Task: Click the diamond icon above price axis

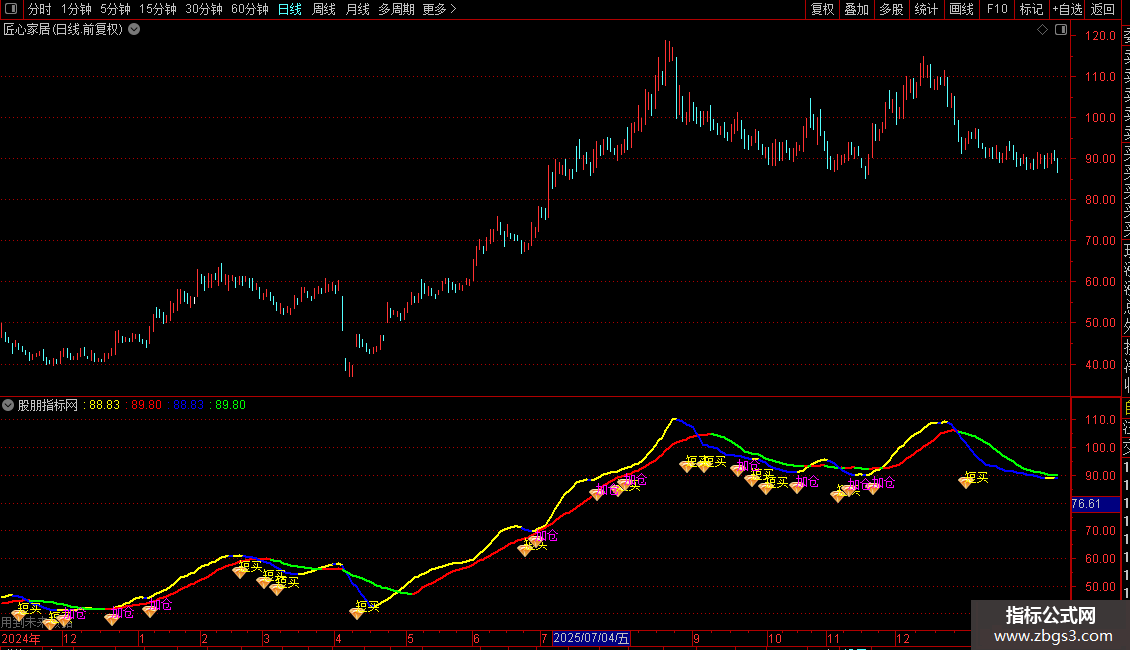Action: 1042,30
